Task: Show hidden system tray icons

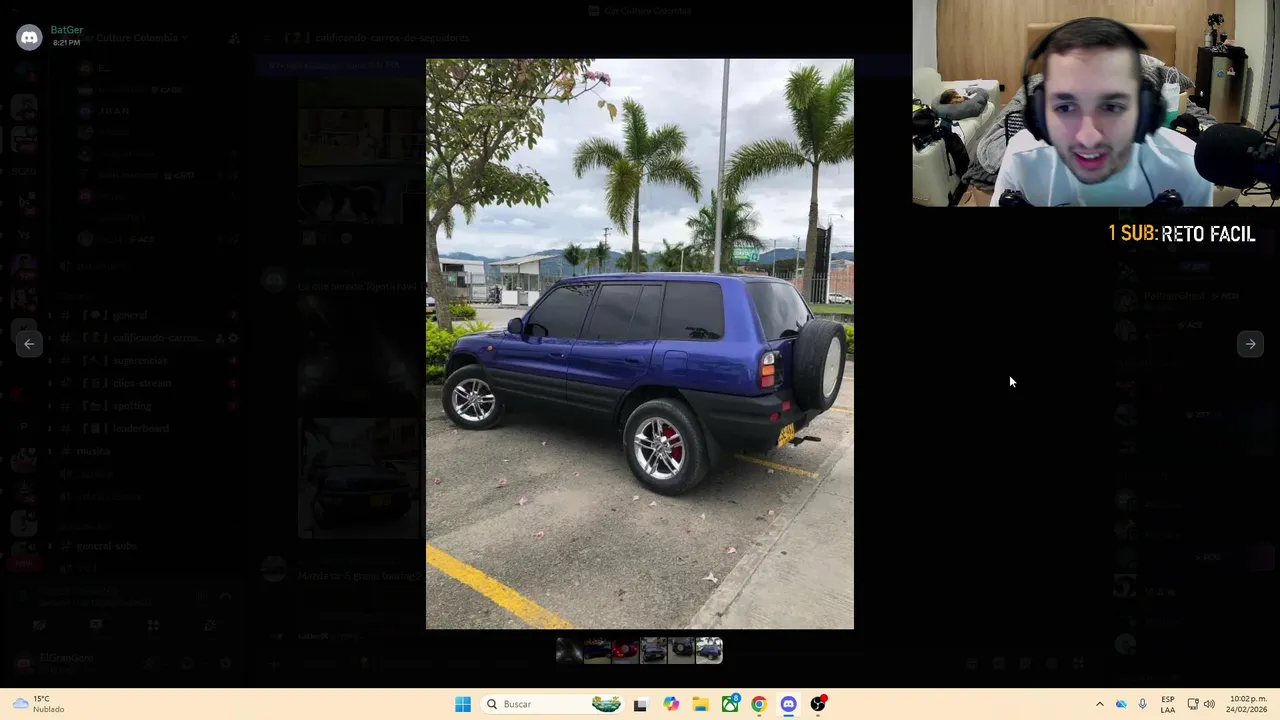Action: coord(1100,704)
